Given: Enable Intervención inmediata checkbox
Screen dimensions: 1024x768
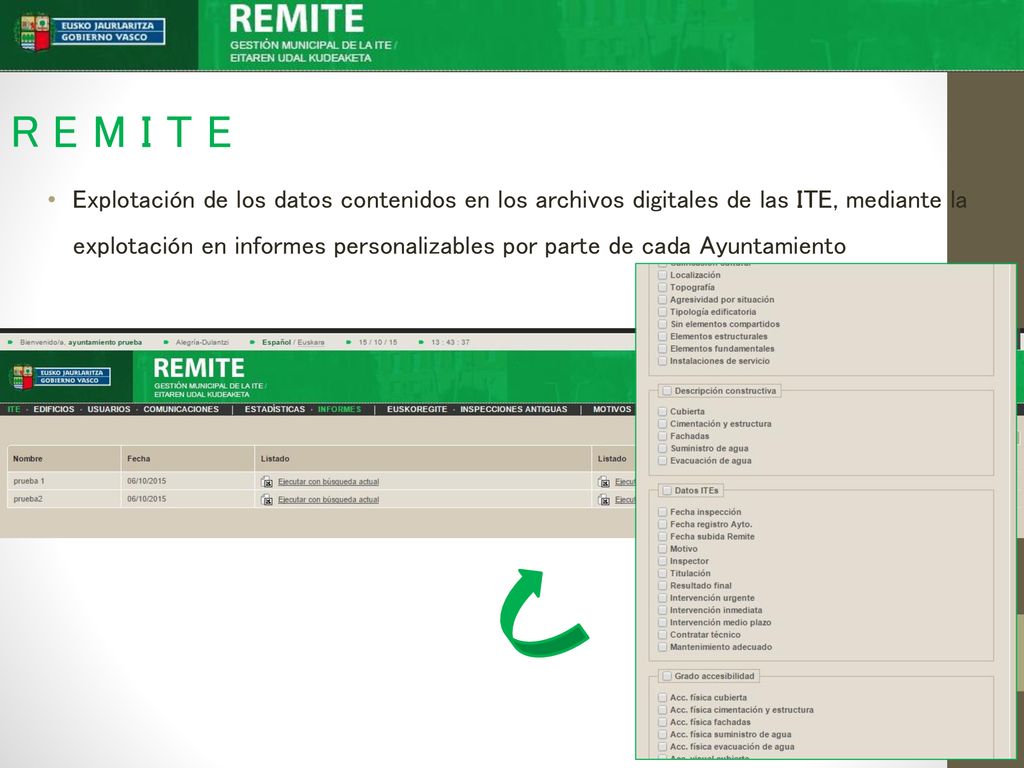Looking at the screenshot, I should [x=662, y=610].
